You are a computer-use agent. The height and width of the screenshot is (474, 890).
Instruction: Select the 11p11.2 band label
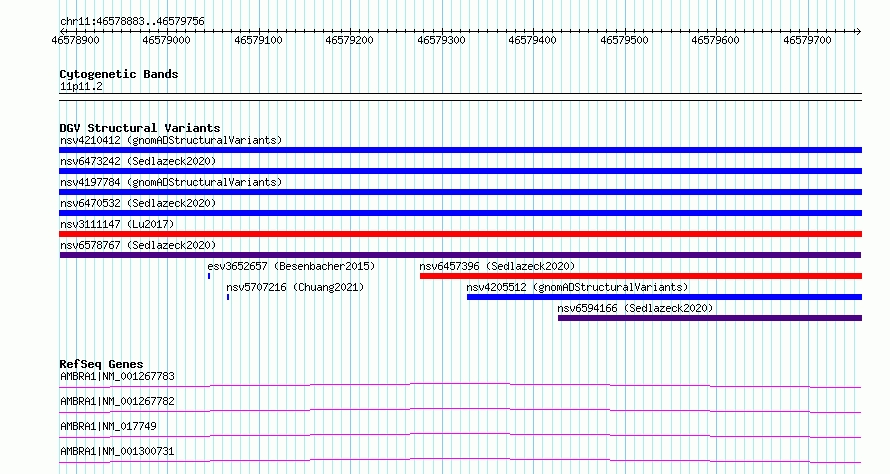[x=81, y=87]
